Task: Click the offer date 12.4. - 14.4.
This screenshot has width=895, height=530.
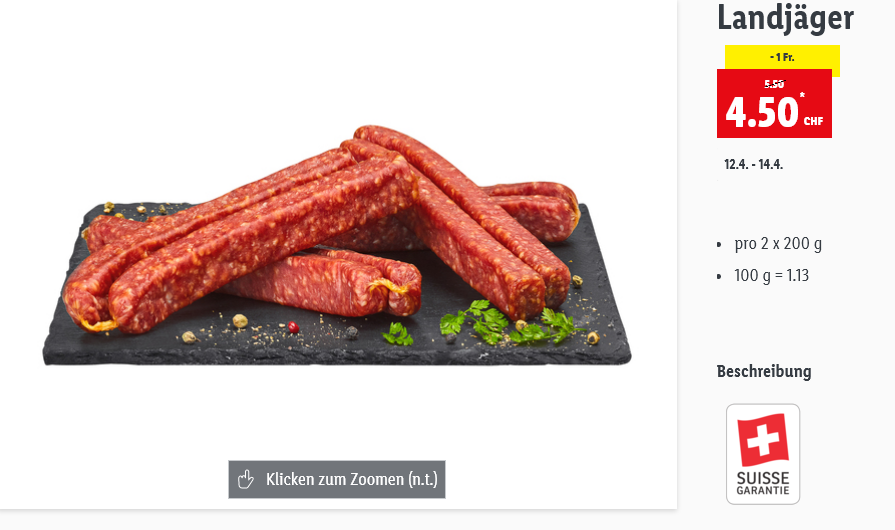Action: click(x=753, y=164)
